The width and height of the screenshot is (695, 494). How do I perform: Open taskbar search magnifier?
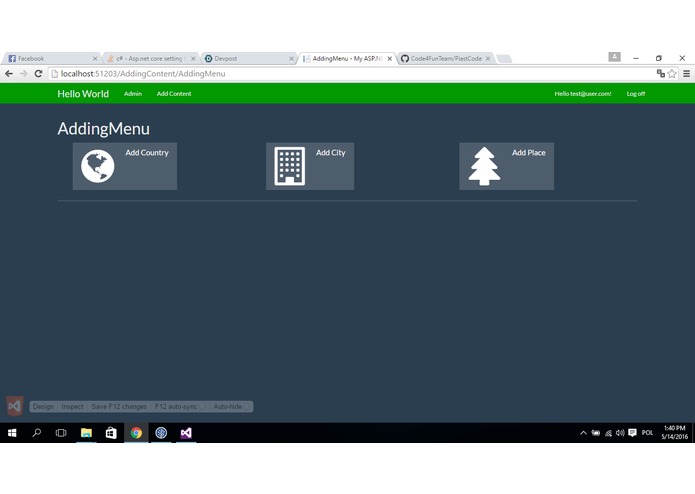pyautogui.click(x=37, y=433)
